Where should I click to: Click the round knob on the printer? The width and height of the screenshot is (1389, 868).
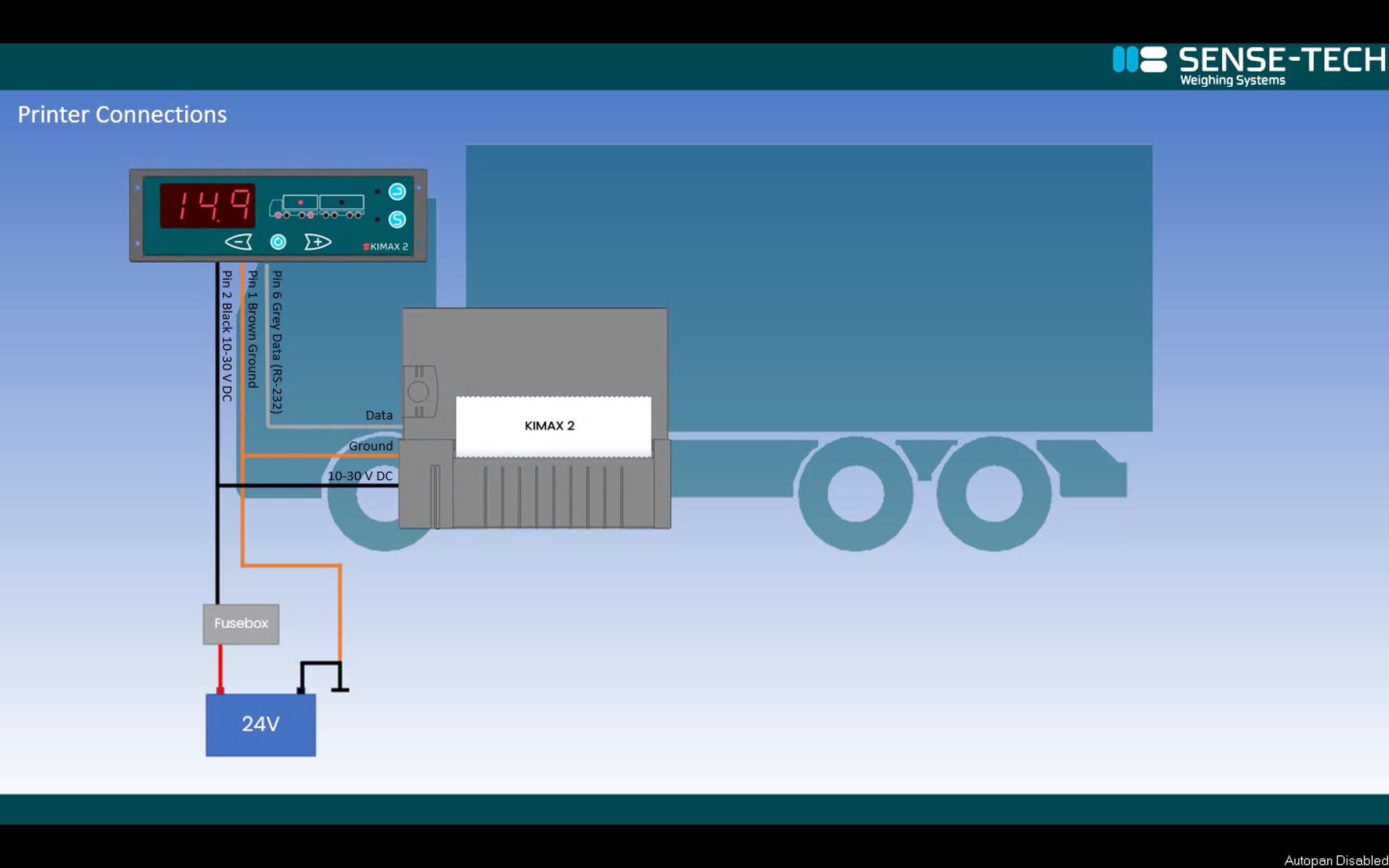(x=418, y=392)
